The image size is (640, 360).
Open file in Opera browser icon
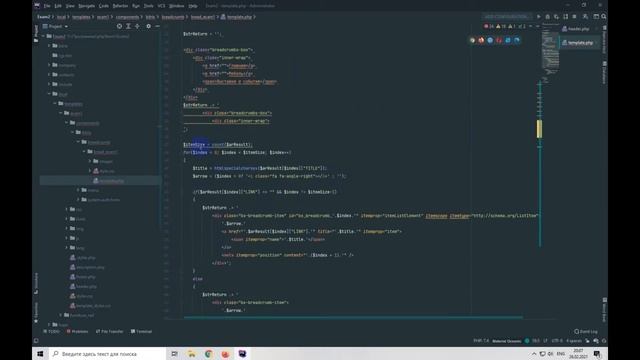coord(499,40)
